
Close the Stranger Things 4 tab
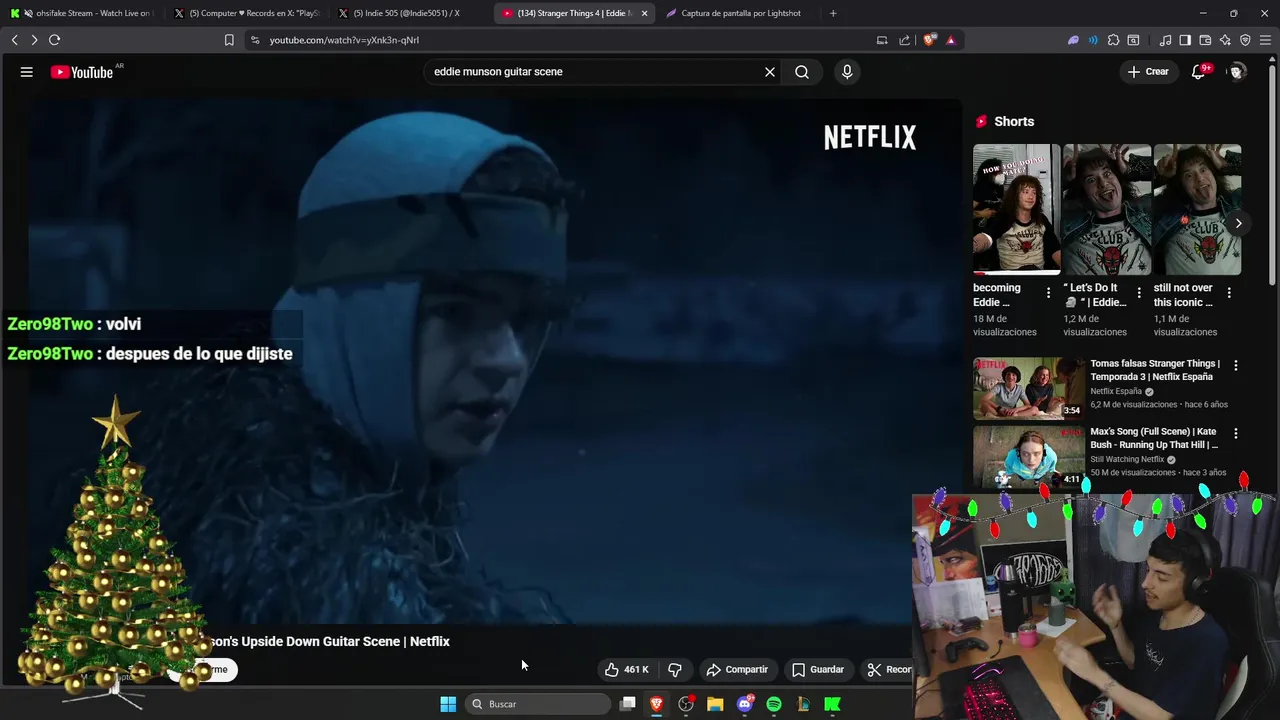pyautogui.click(x=644, y=13)
